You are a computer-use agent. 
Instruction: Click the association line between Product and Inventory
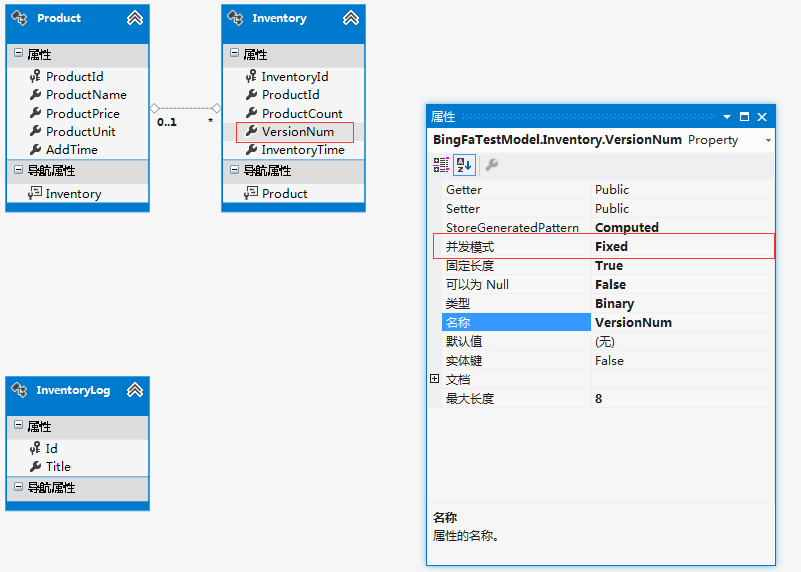tap(185, 108)
